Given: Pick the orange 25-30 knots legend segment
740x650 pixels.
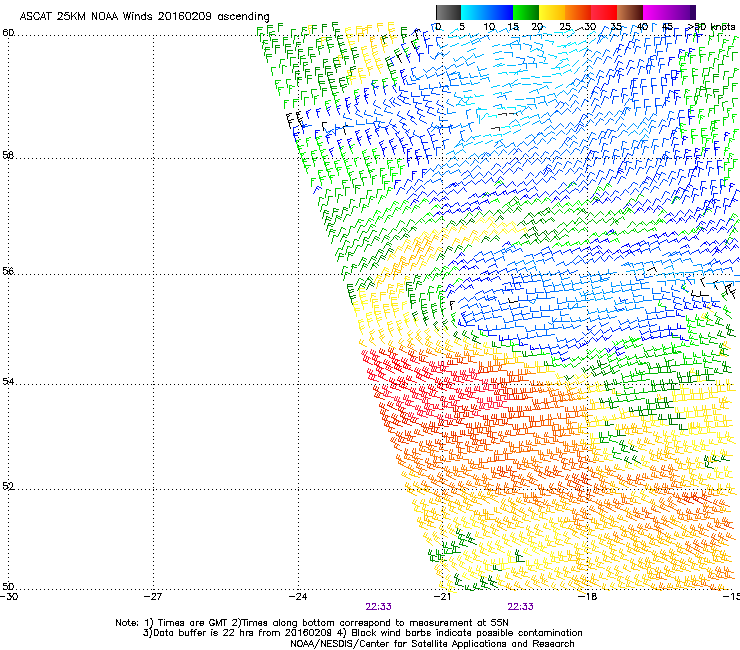Looking at the screenshot, I should tap(578, 12).
